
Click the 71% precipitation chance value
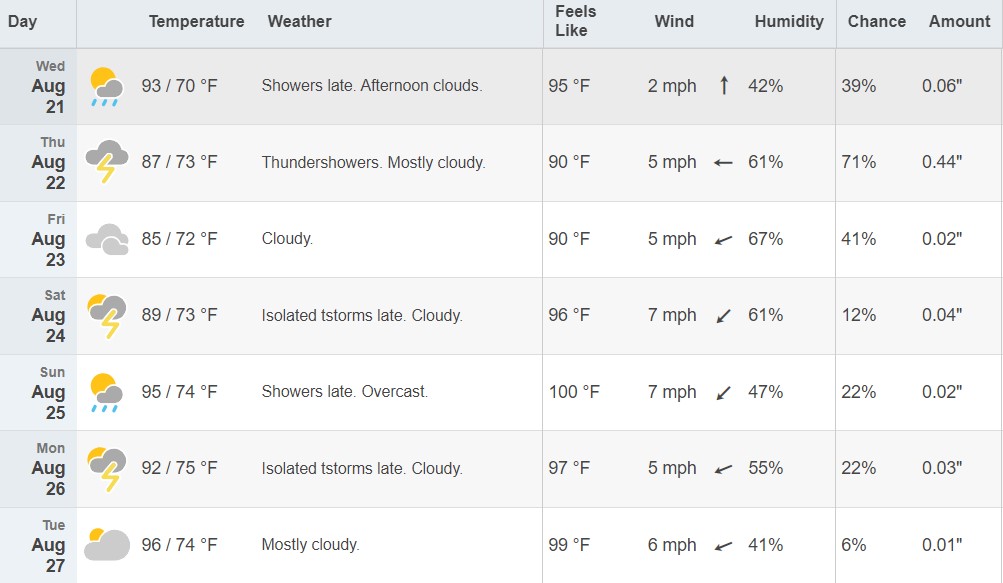pos(858,162)
